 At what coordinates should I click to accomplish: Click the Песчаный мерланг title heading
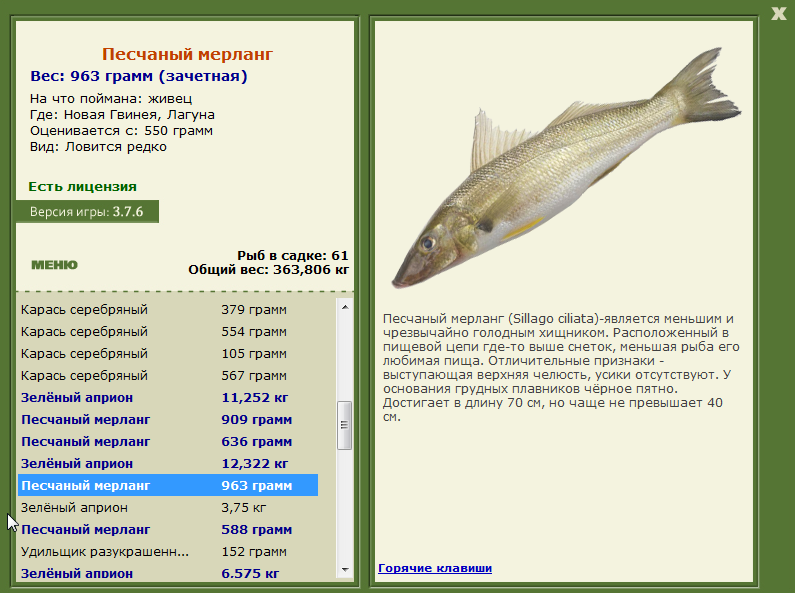tap(187, 54)
